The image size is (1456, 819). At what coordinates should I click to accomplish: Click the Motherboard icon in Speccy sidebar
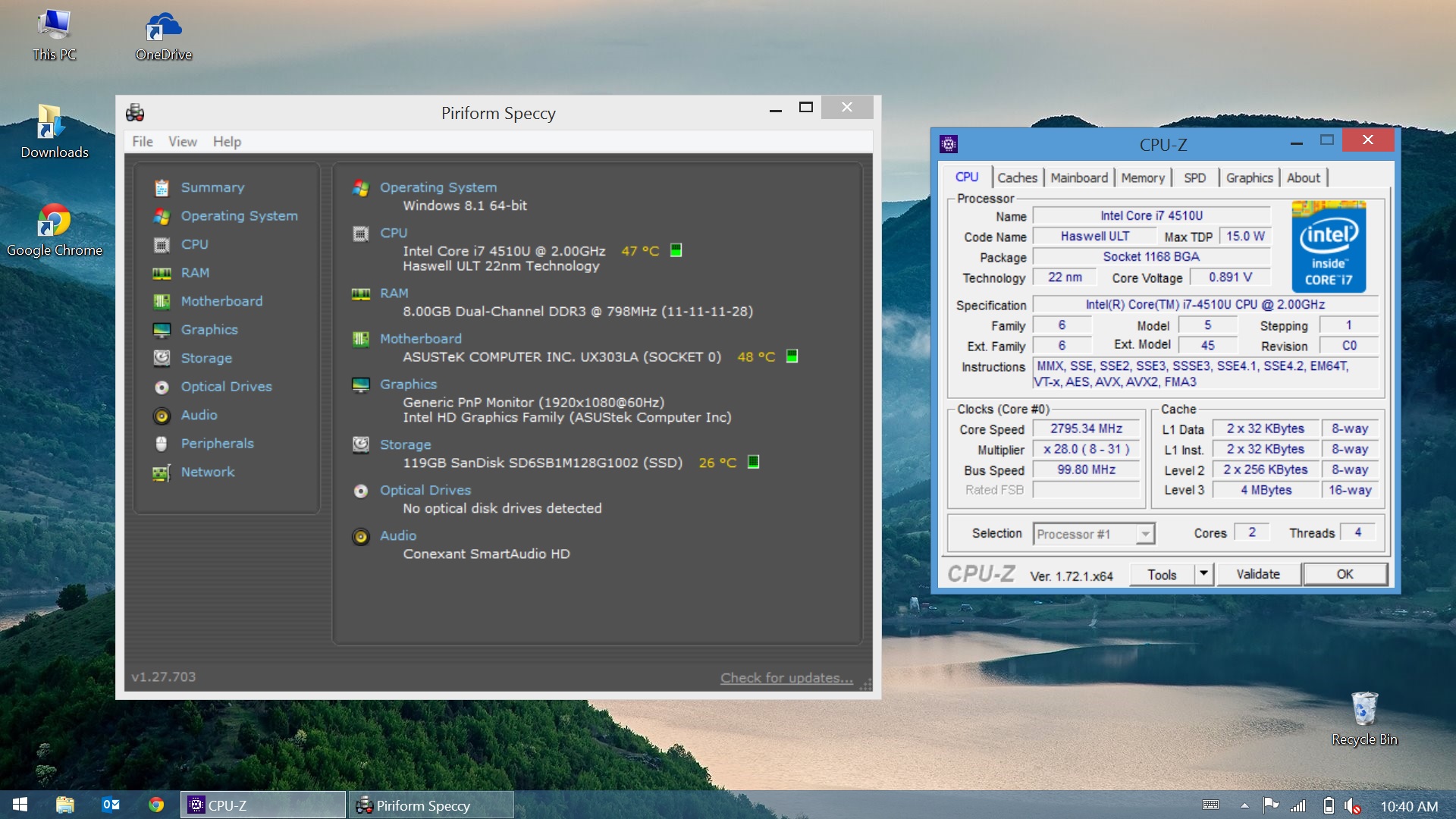tap(162, 302)
